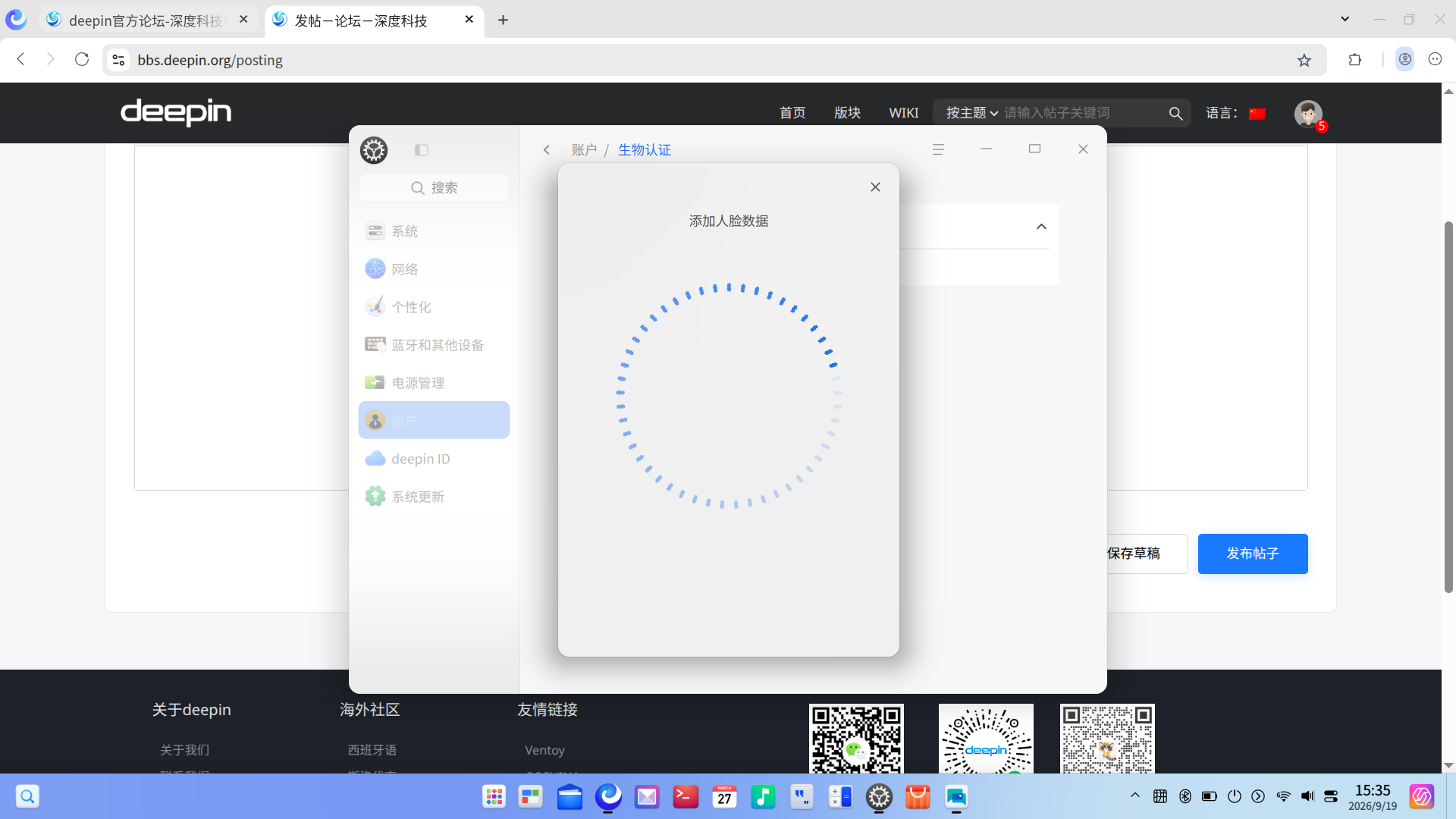Image resolution: width=1456 pixels, height=819 pixels.
Task: Expand the browser tab list dropdown
Action: tap(1345, 19)
